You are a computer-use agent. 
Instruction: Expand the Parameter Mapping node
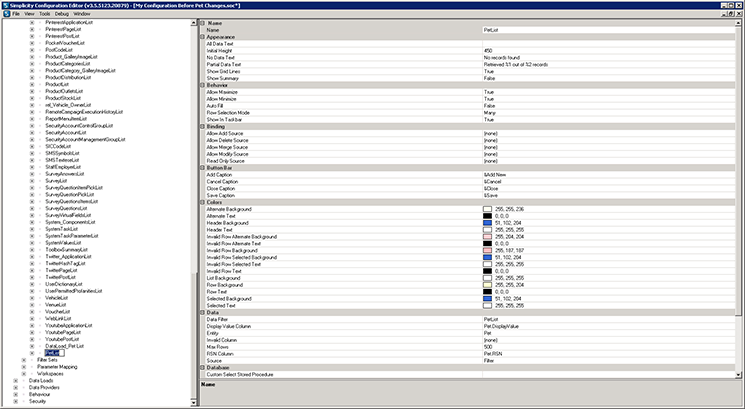click(x=23, y=367)
